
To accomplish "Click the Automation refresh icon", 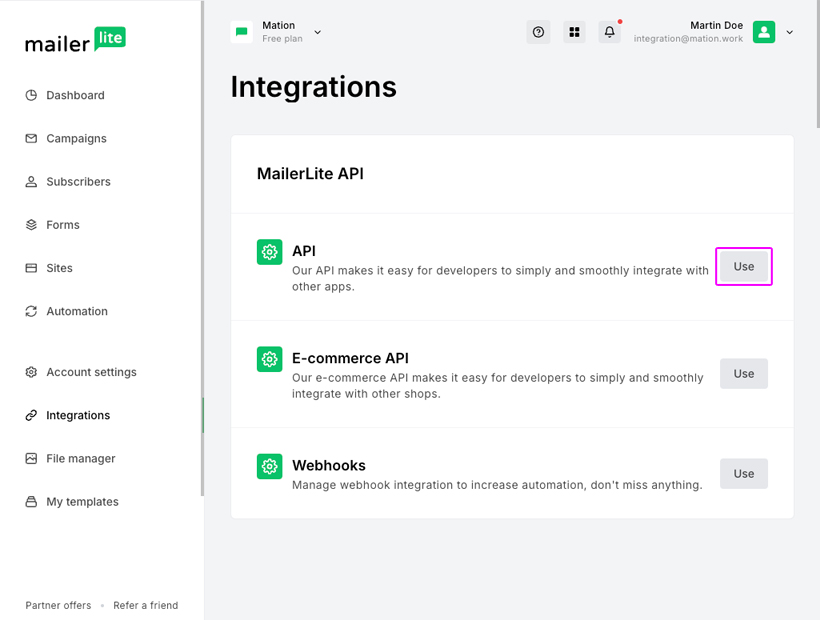I will pyautogui.click(x=31, y=311).
